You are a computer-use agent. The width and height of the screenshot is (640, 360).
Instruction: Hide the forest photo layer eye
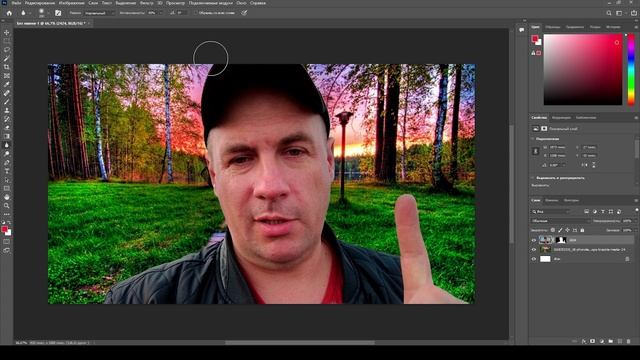(534, 249)
